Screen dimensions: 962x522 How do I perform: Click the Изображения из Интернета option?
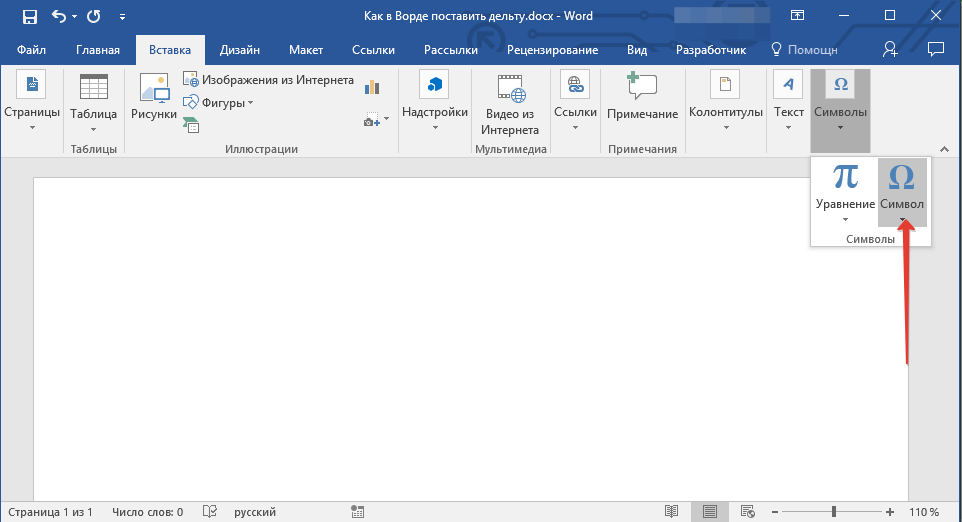(x=268, y=80)
